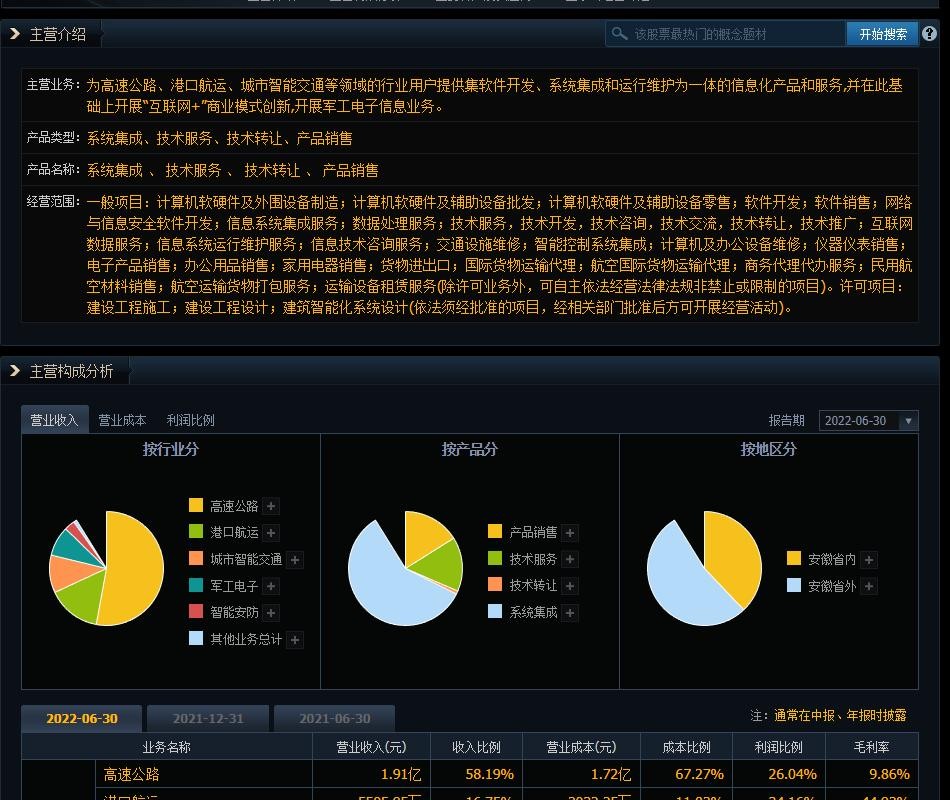The width and height of the screenshot is (950, 800).
Task: Open the 报告期 date dropdown
Action: pos(868,421)
